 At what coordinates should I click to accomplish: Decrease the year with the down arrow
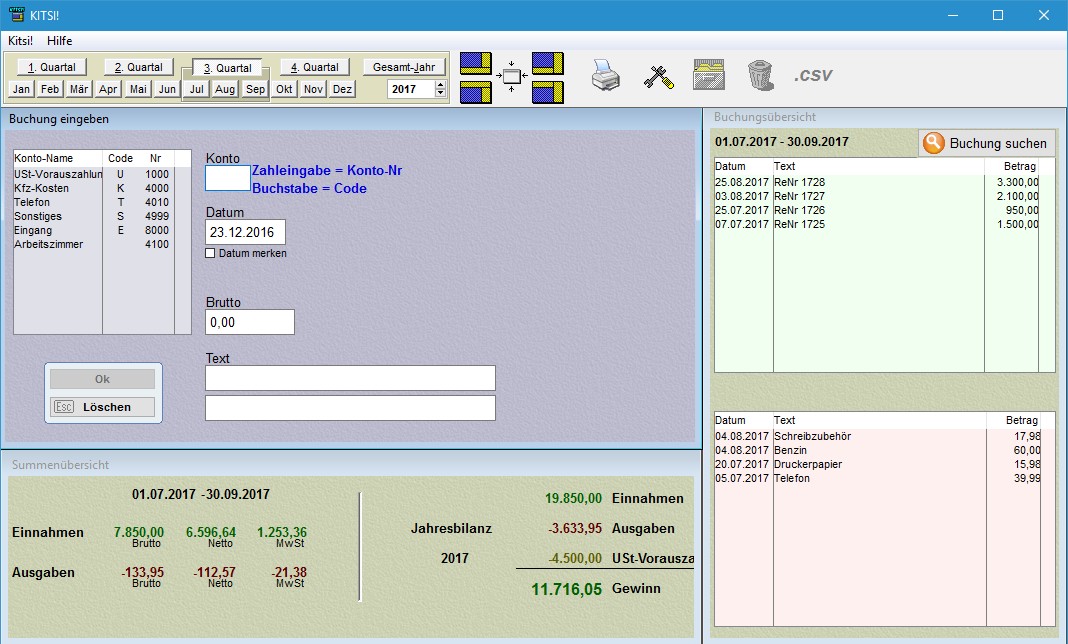coord(441,94)
